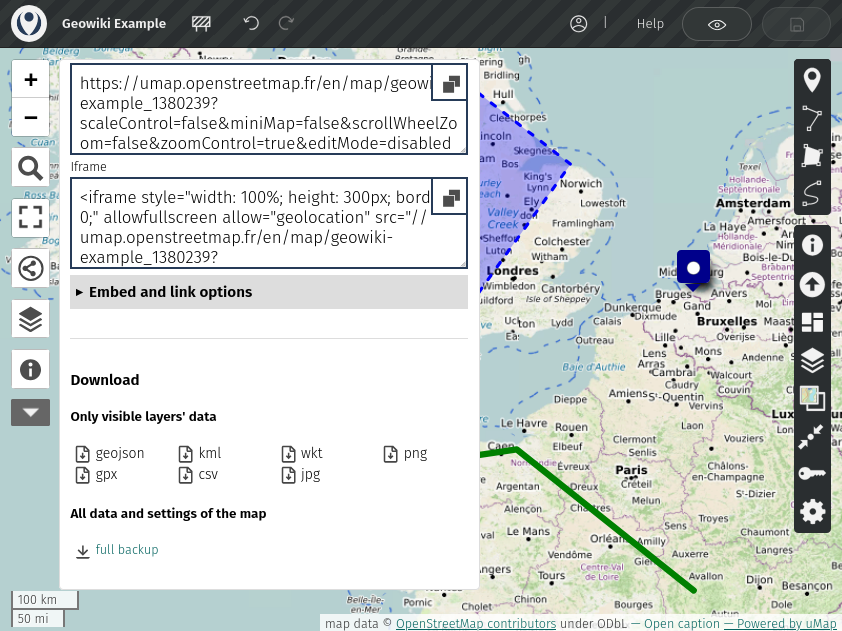
Task: Toggle editing status pencil icon
Action: point(201,24)
